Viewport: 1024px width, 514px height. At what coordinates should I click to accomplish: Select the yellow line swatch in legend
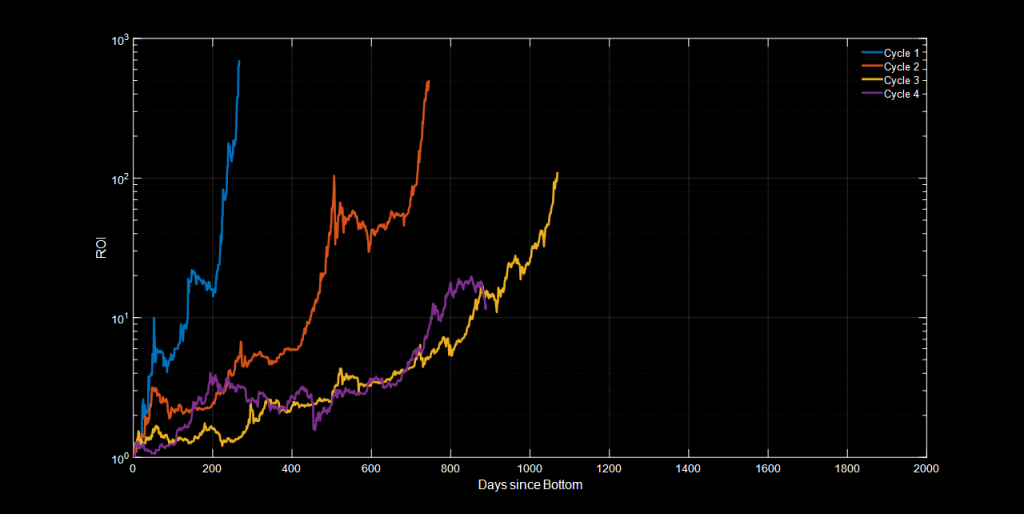click(872, 80)
